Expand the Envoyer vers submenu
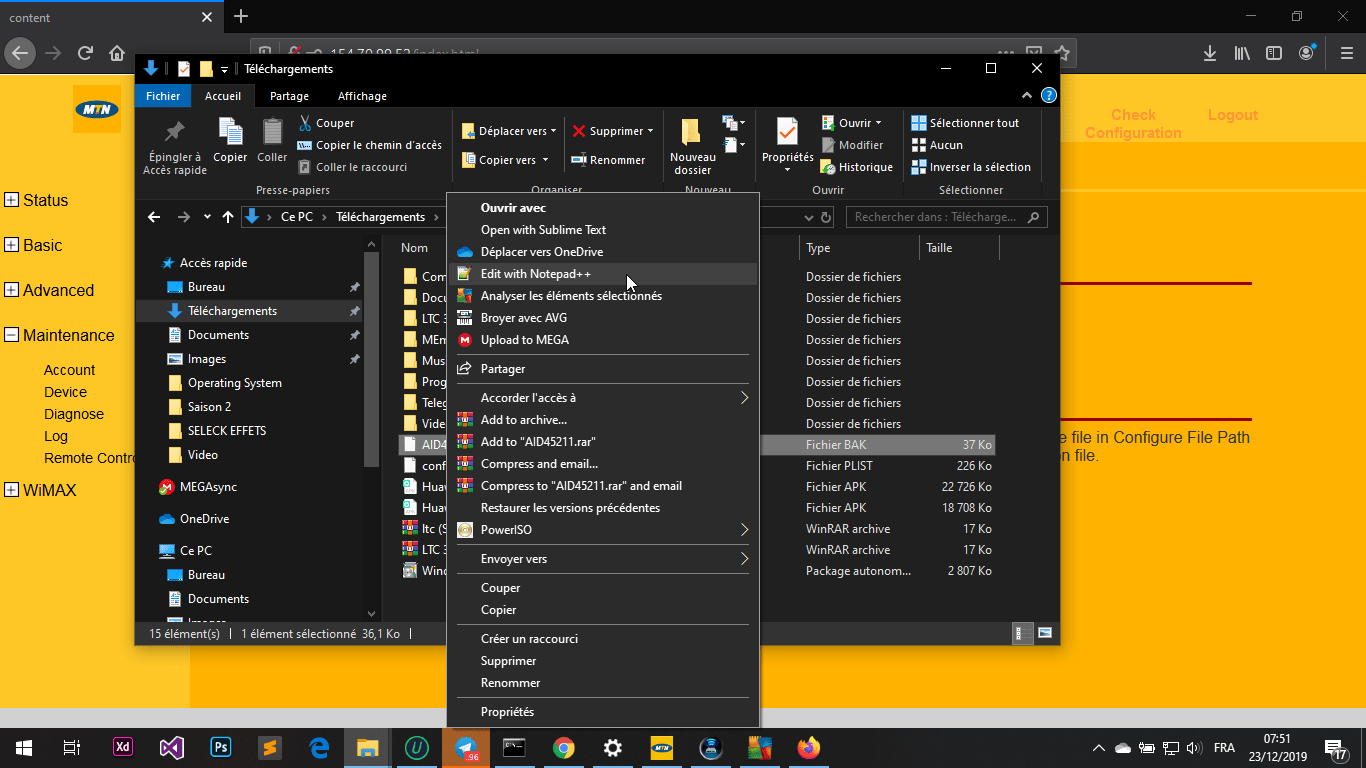This screenshot has height=768, width=1366. 603,559
